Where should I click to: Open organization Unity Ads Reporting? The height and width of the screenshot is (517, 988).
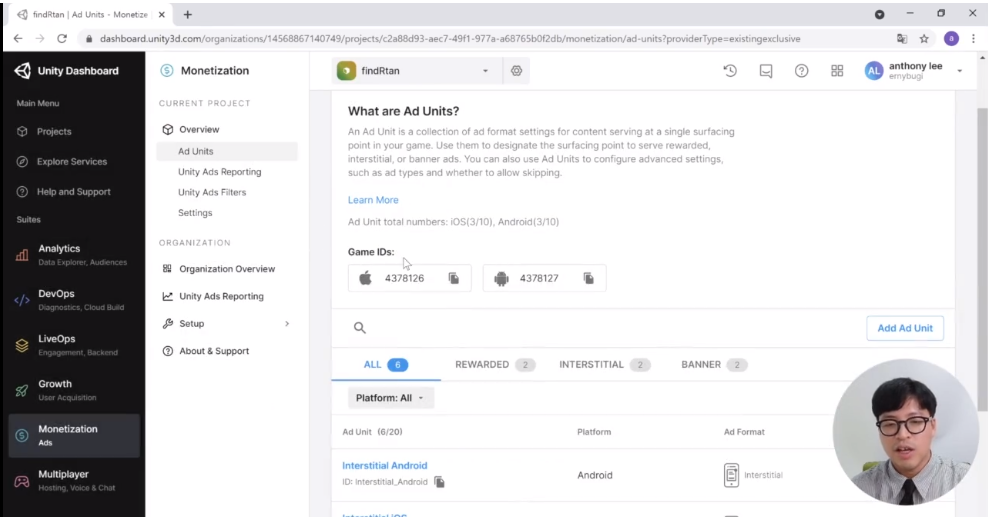point(221,297)
